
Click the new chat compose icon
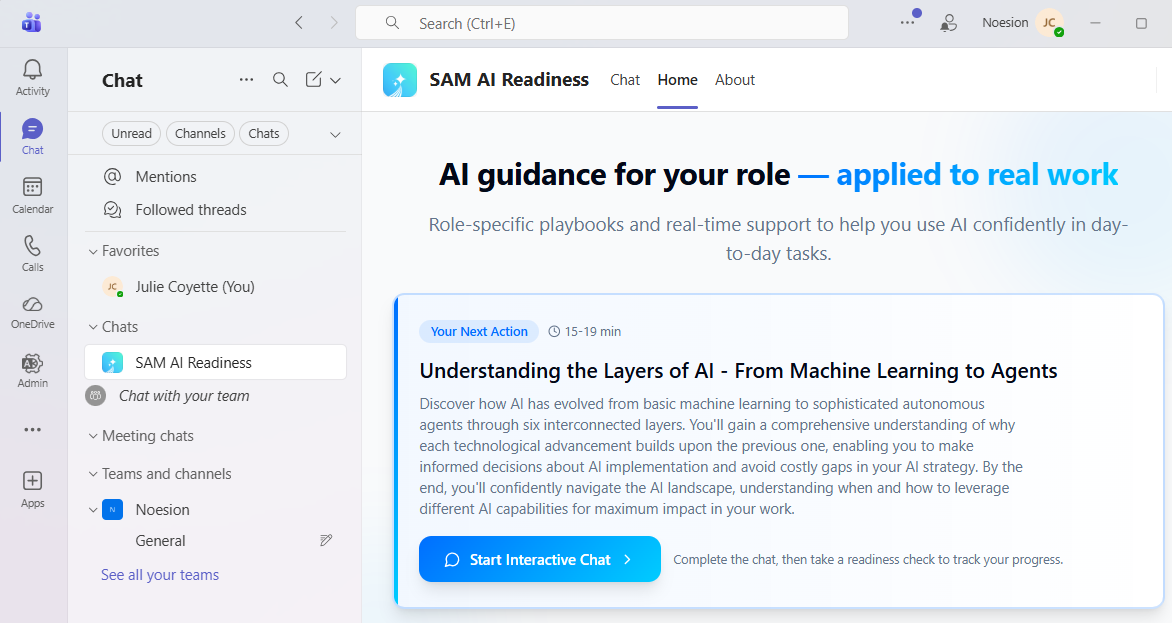314,80
